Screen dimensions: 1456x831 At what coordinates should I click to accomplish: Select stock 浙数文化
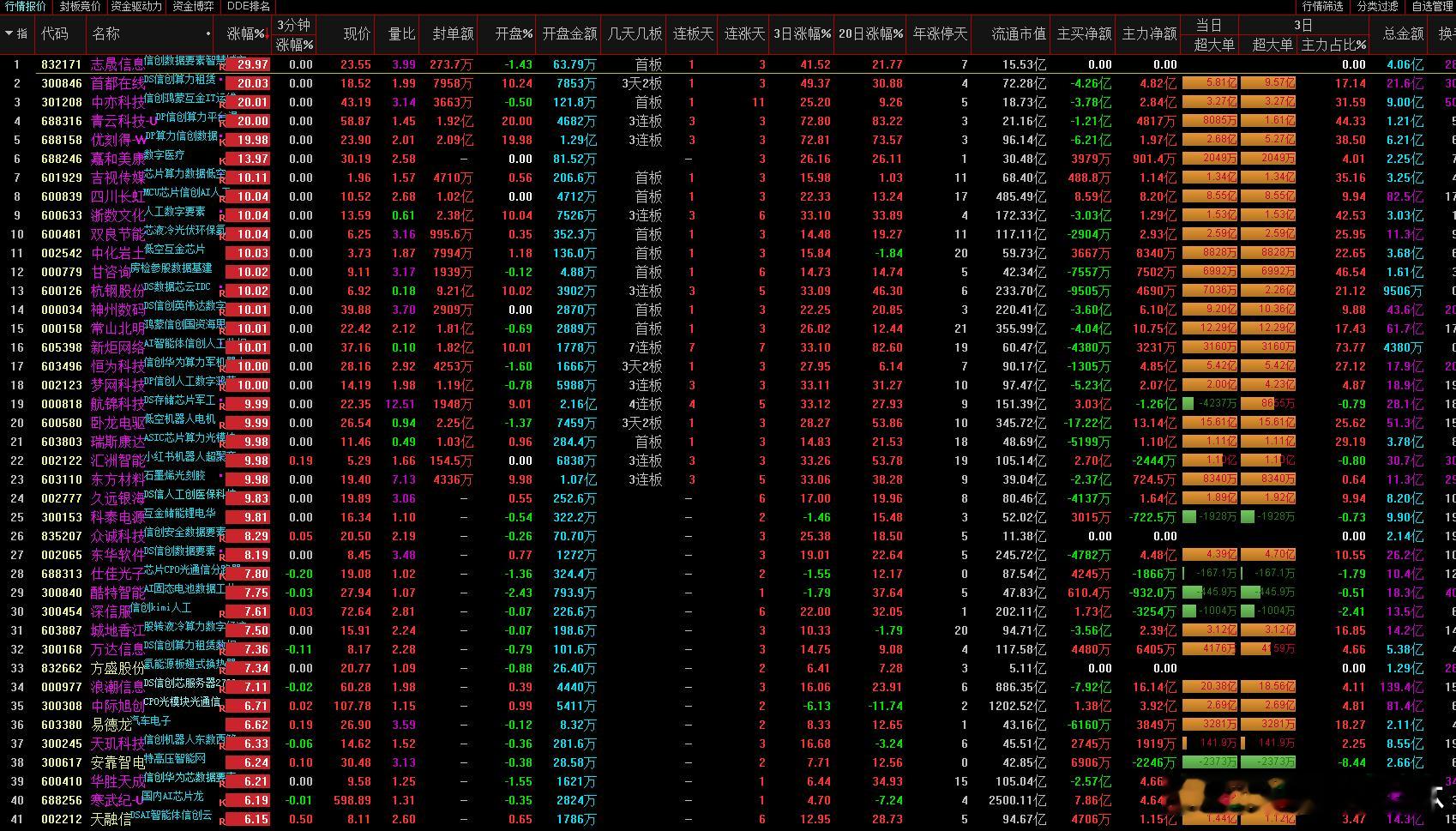(117, 215)
